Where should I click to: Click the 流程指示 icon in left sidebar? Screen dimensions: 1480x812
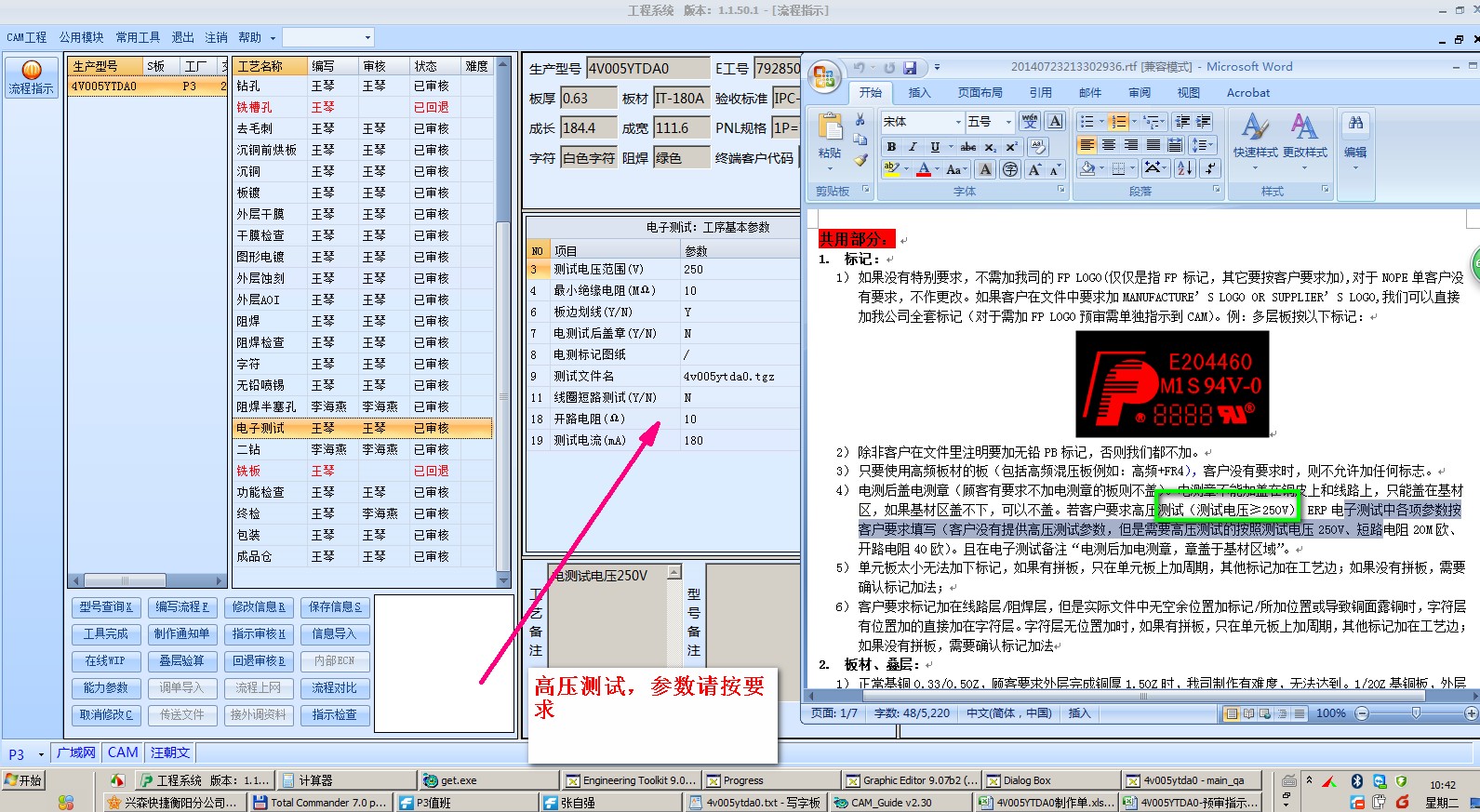[31, 77]
